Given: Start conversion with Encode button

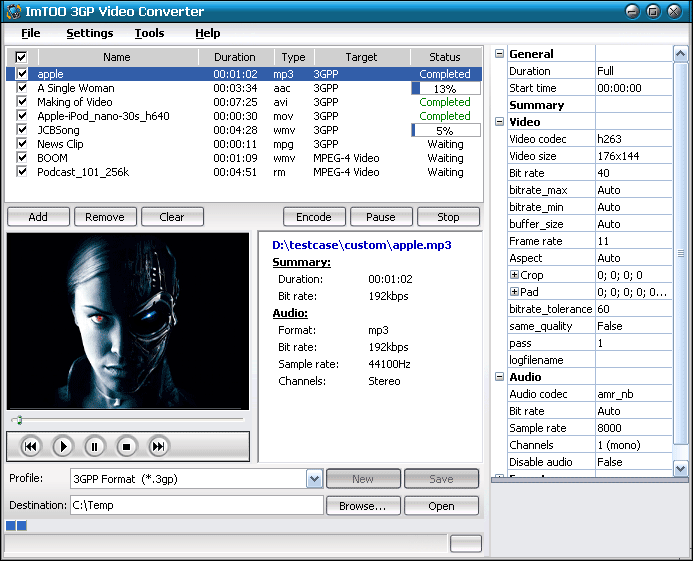Looking at the screenshot, I should (x=314, y=217).
